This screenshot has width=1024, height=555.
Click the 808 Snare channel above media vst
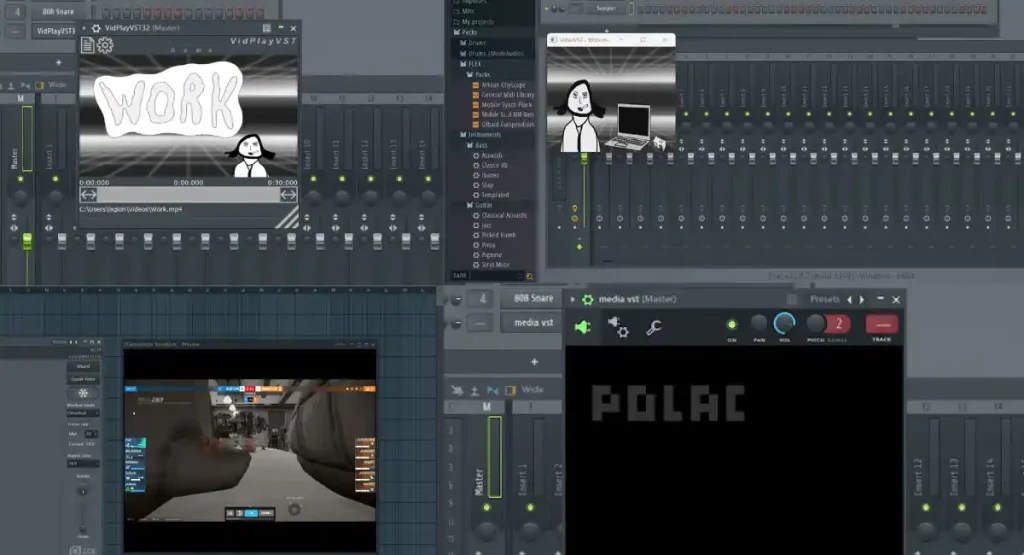(x=533, y=298)
